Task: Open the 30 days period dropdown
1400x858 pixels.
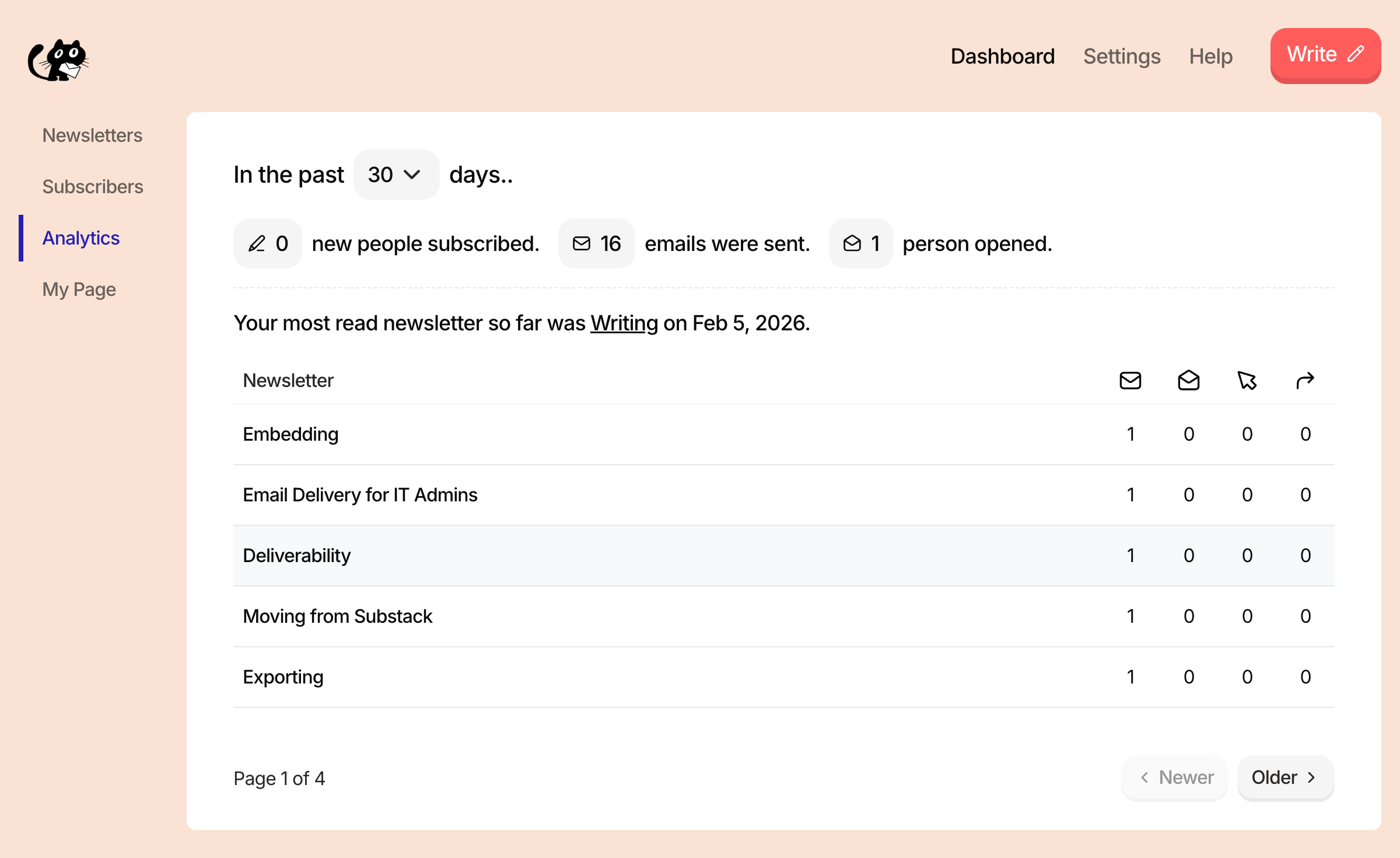Action: (x=395, y=175)
